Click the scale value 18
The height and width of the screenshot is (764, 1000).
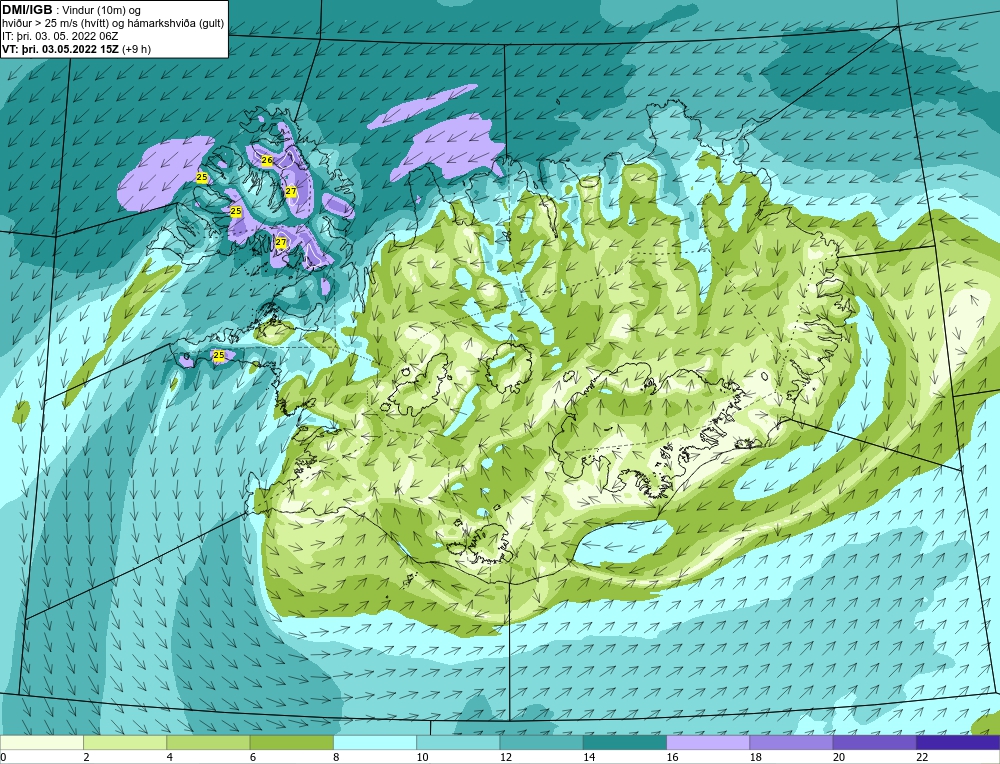tap(754, 757)
